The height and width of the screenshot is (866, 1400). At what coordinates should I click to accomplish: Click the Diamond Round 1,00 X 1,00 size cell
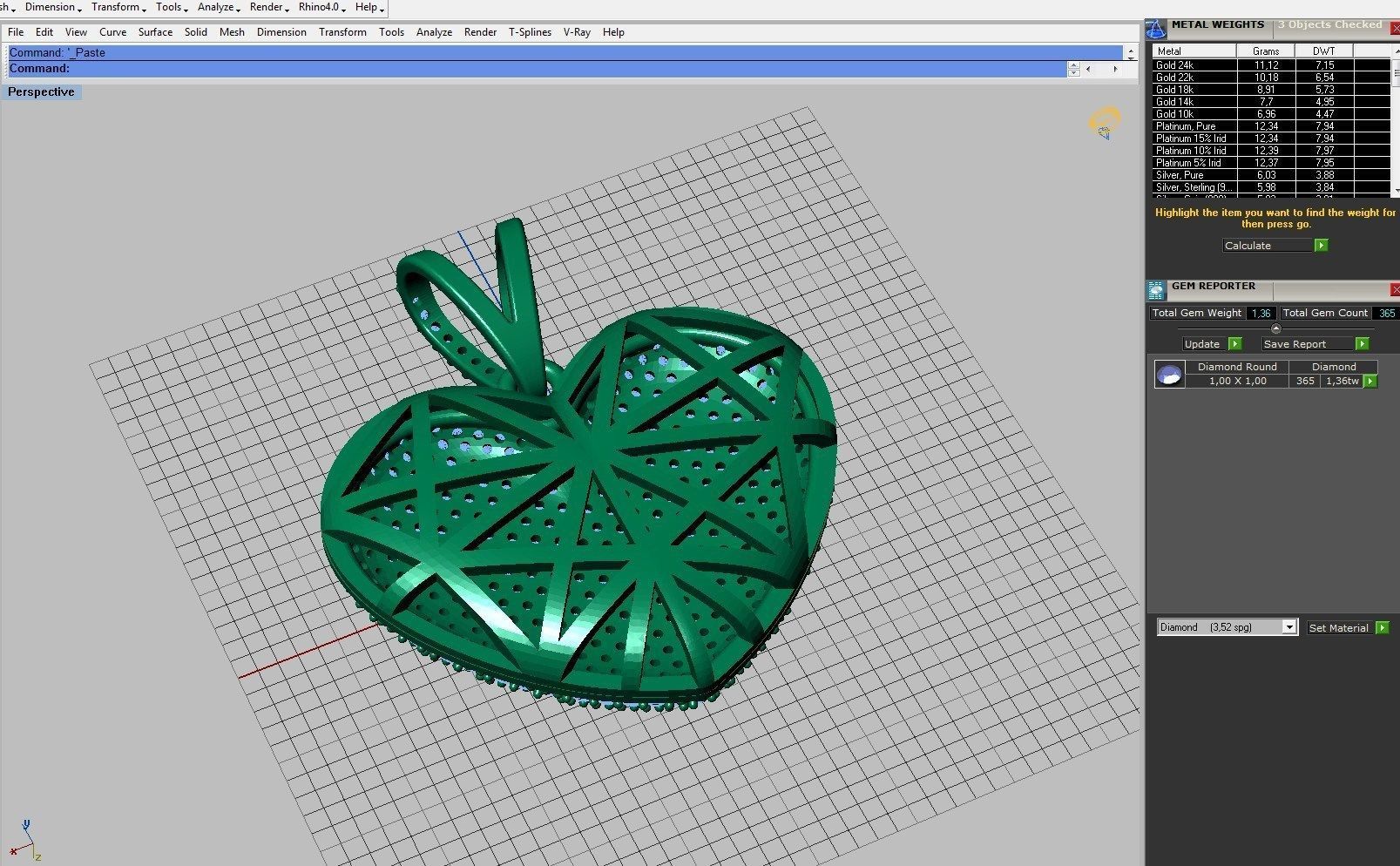tap(1237, 382)
